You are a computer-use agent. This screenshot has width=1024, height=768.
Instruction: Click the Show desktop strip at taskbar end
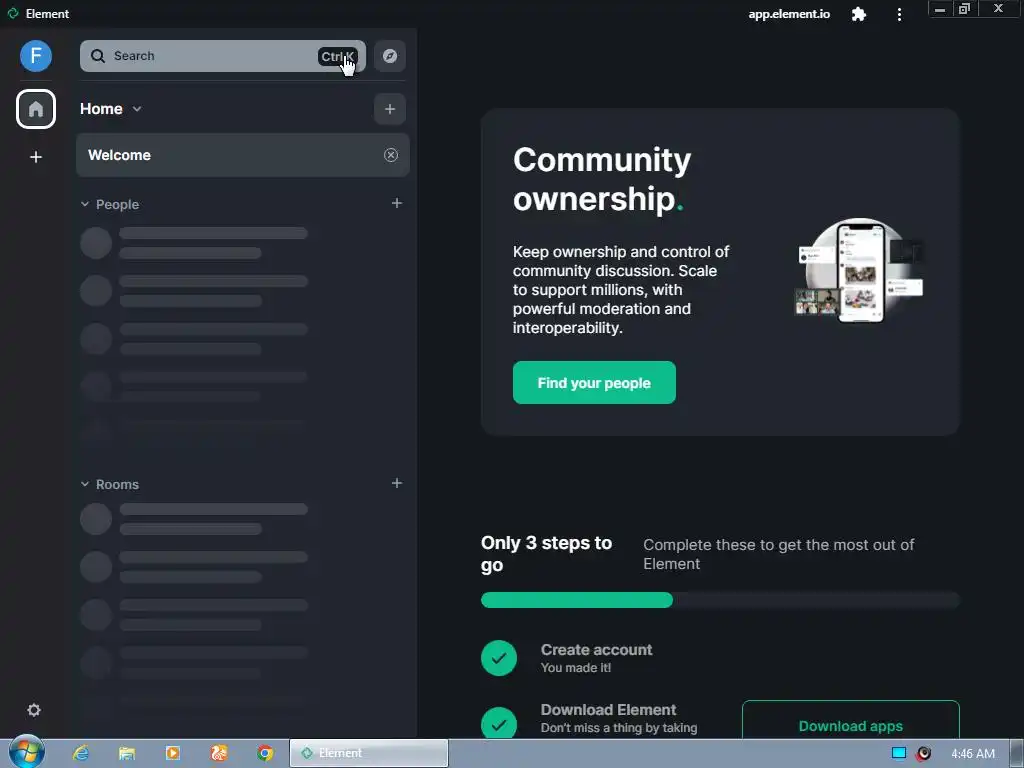tap(1017, 753)
